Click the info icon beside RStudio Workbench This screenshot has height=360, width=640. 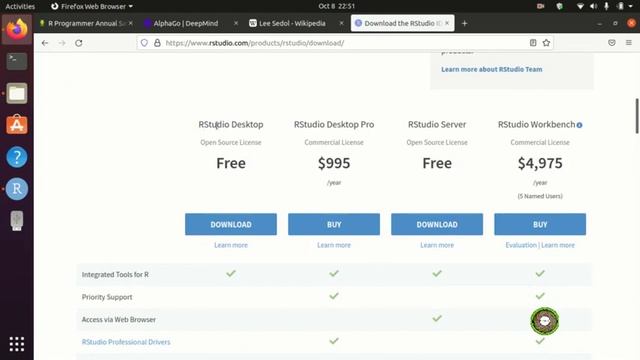579,125
